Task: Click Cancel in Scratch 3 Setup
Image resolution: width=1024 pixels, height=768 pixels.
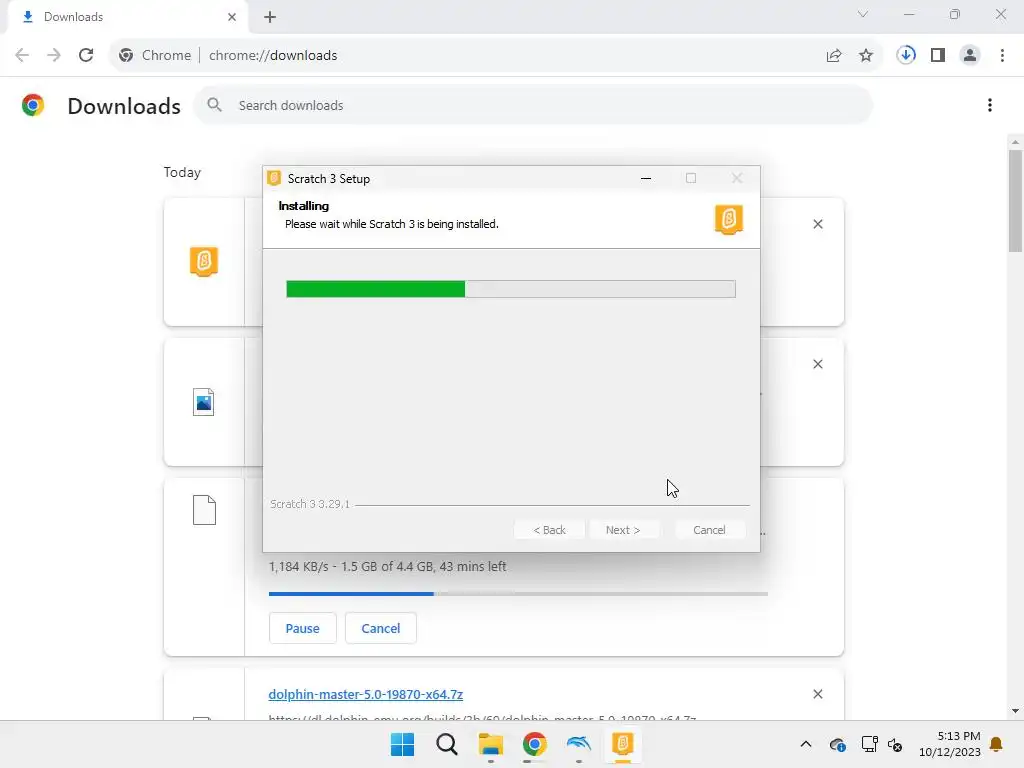Action: [709, 530]
